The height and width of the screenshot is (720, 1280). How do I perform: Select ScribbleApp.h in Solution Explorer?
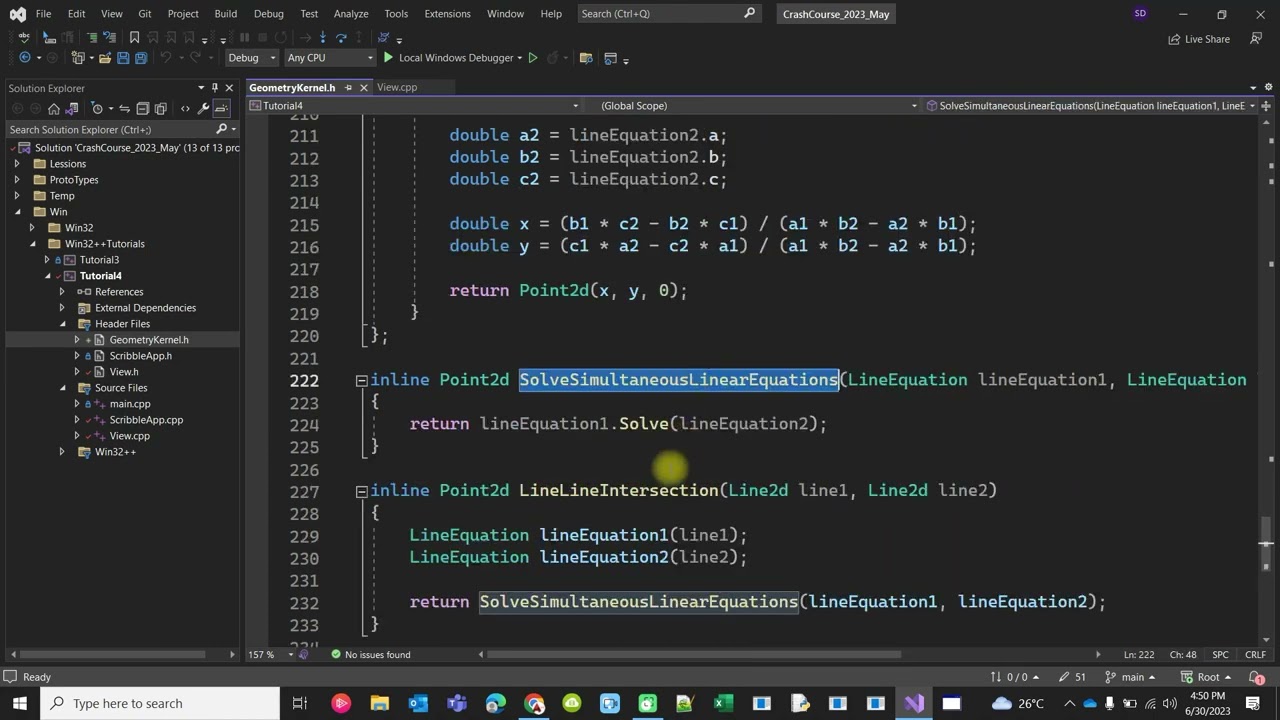tap(140, 356)
